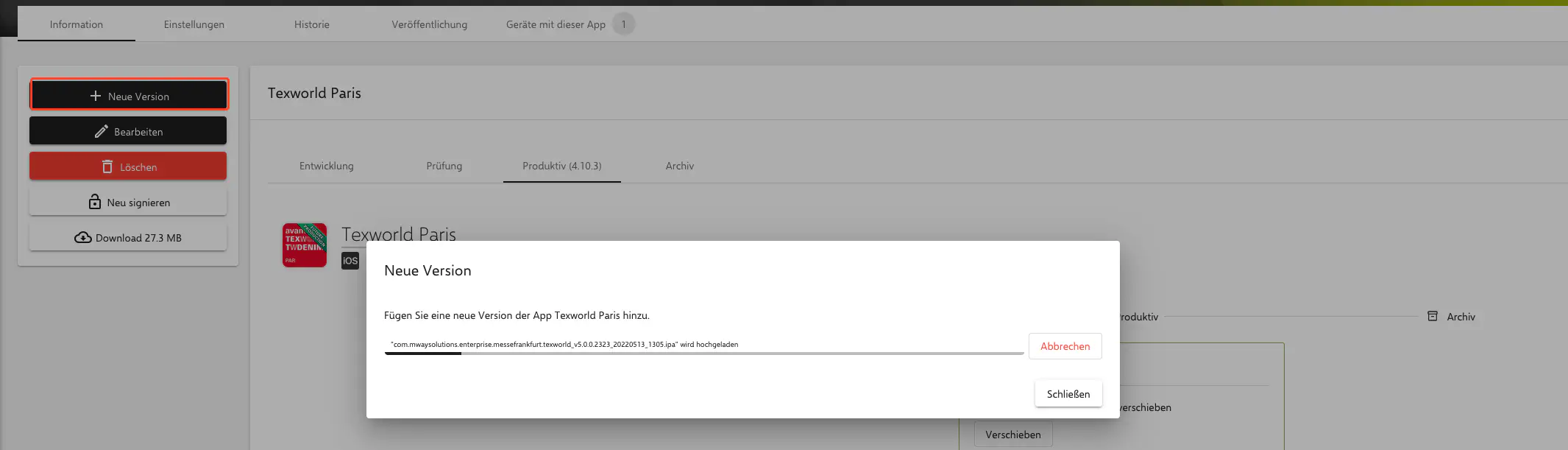Viewport: 1568px width, 450px height.
Task: Click the red Löschen button
Action: (128, 166)
